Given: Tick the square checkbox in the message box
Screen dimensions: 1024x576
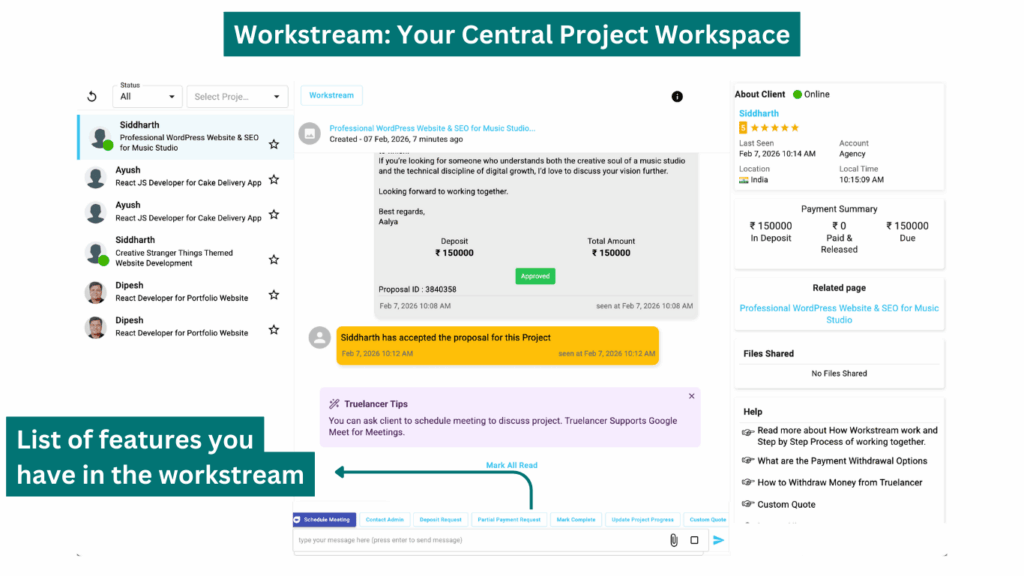Looking at the screenshot, I should (694, 540).
